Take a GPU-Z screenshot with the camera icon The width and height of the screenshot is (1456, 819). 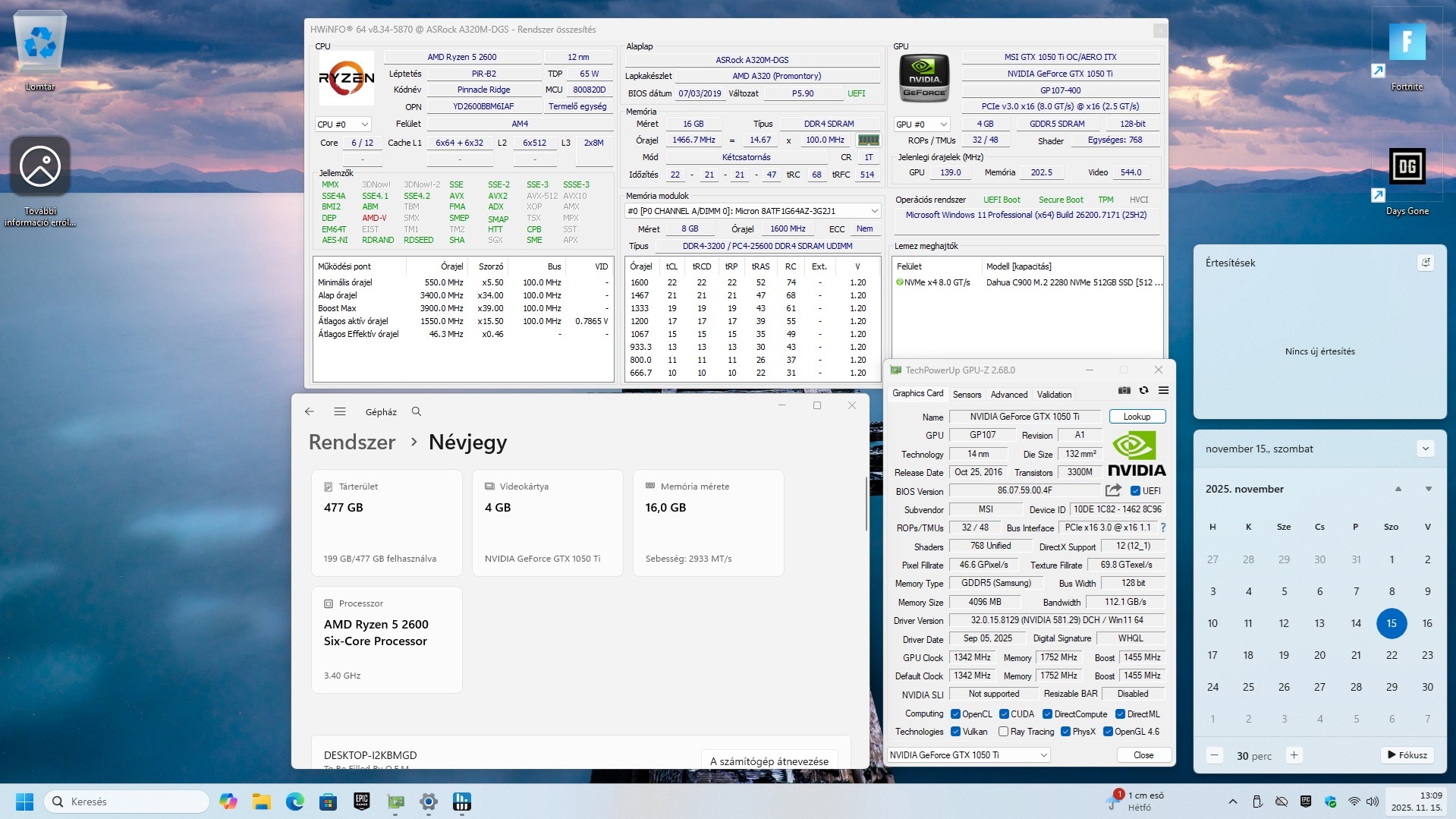pyautogui.click(x=1124, y=390)
